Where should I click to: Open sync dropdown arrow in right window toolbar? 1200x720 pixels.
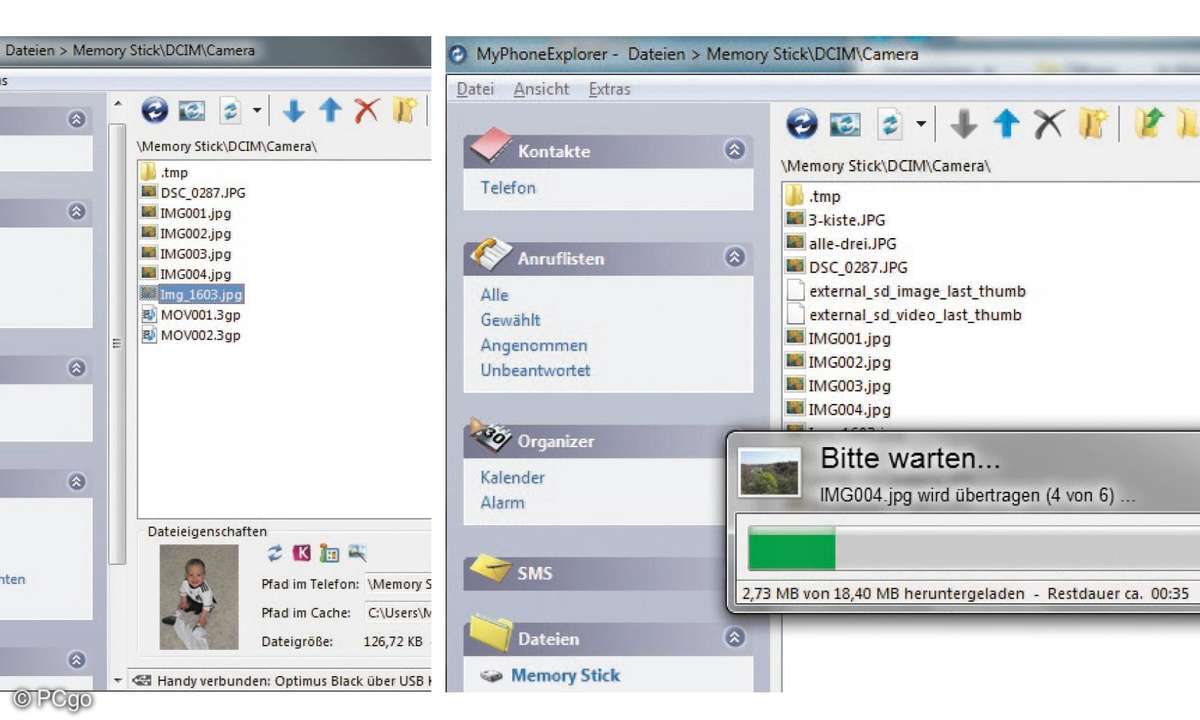pos(921,125)
